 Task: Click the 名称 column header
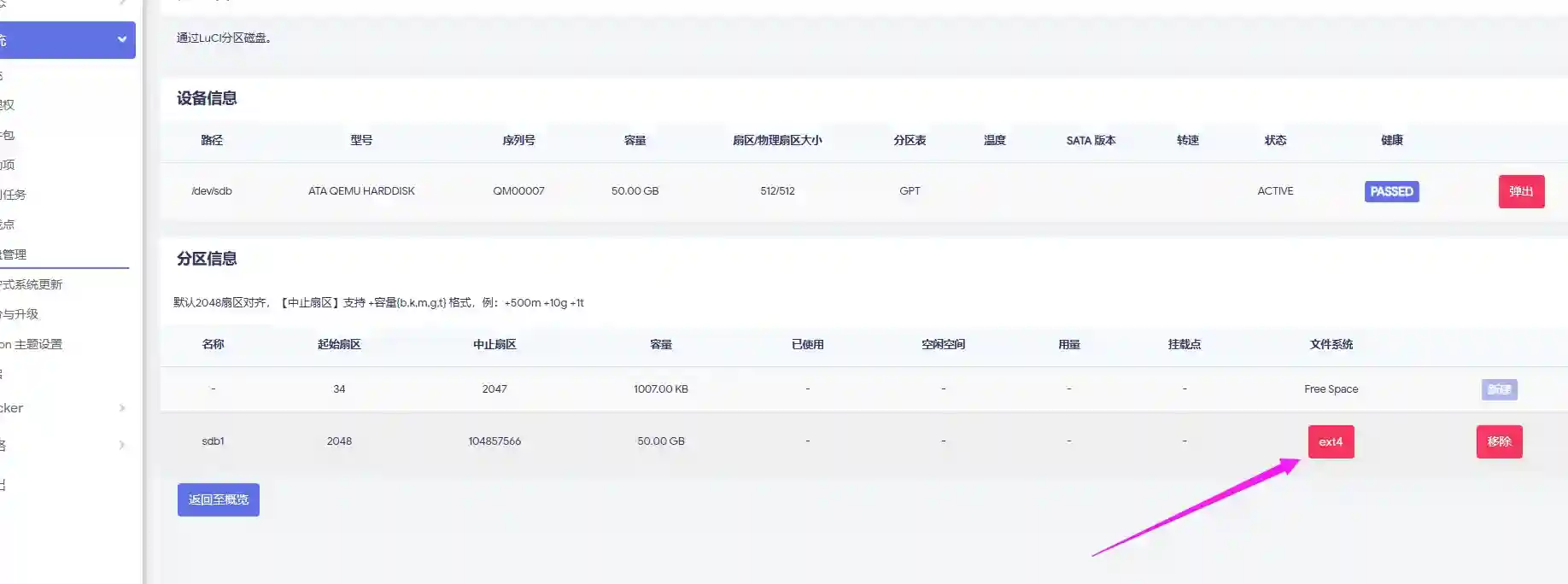coord(213,344)
